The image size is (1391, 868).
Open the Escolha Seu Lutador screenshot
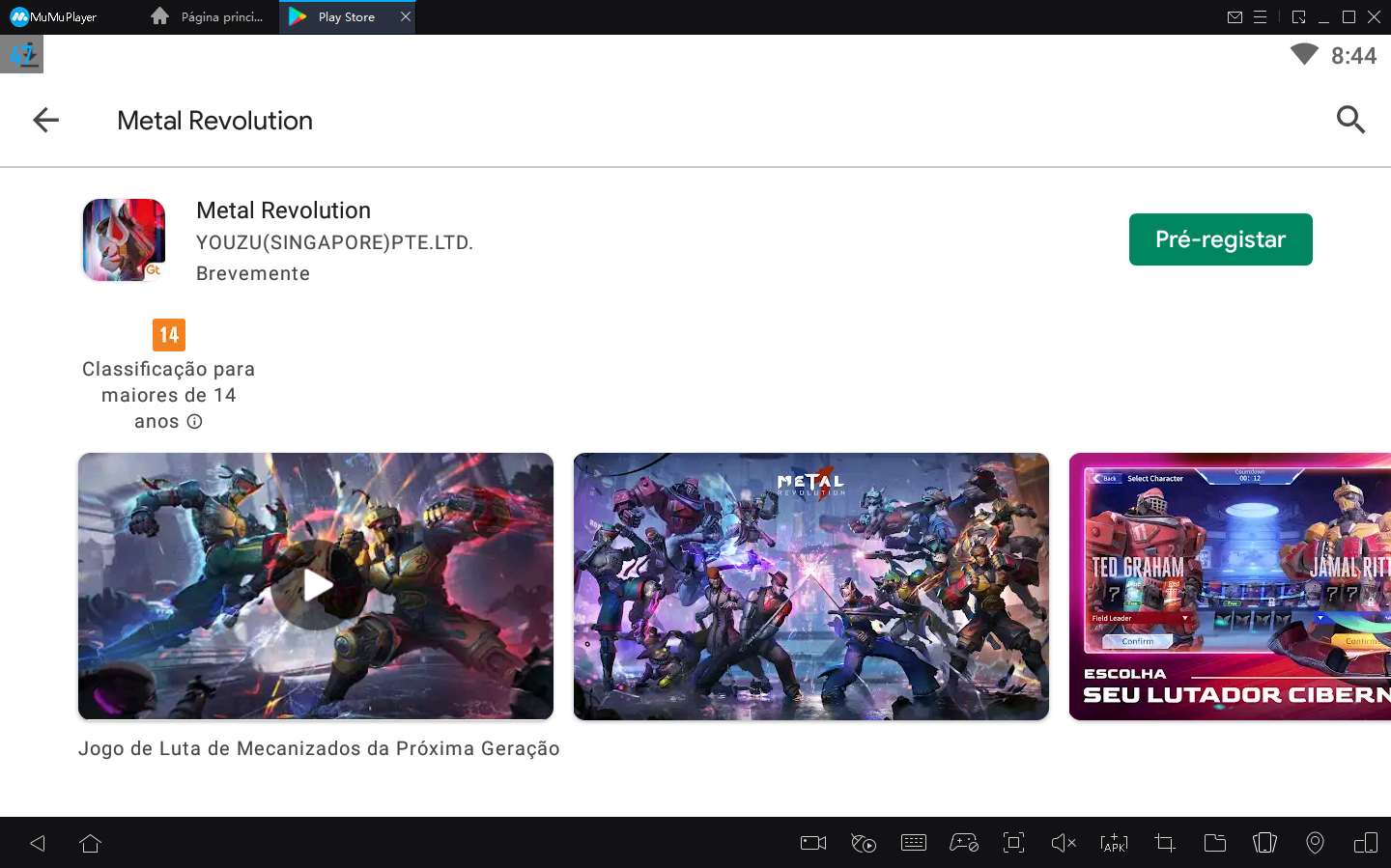coord(1230,586)
